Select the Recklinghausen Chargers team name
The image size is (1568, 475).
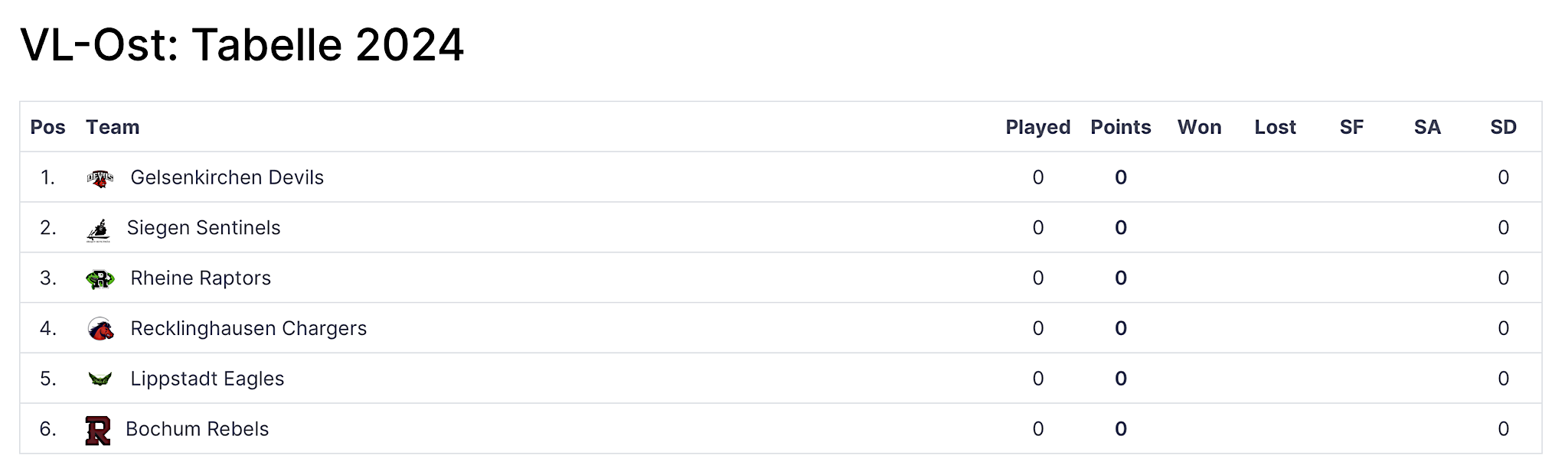pos(248,329)
